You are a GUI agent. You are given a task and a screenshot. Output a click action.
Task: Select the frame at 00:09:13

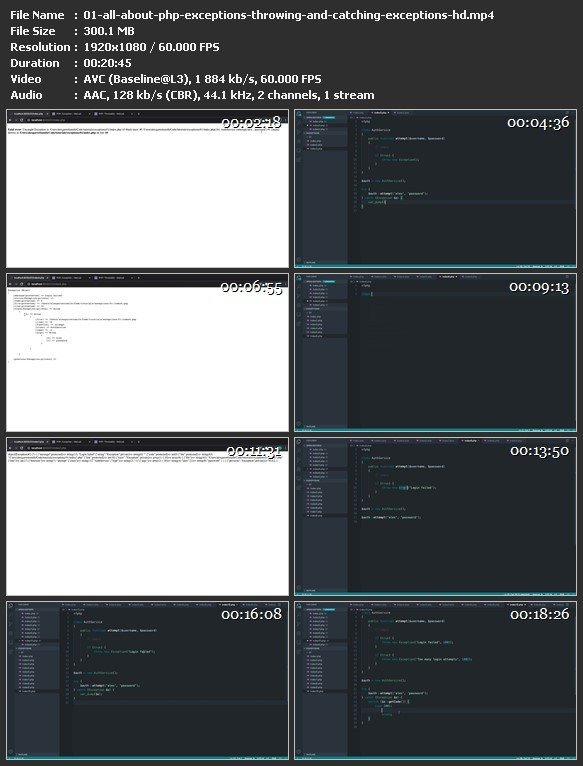click(x=435, y=353)
